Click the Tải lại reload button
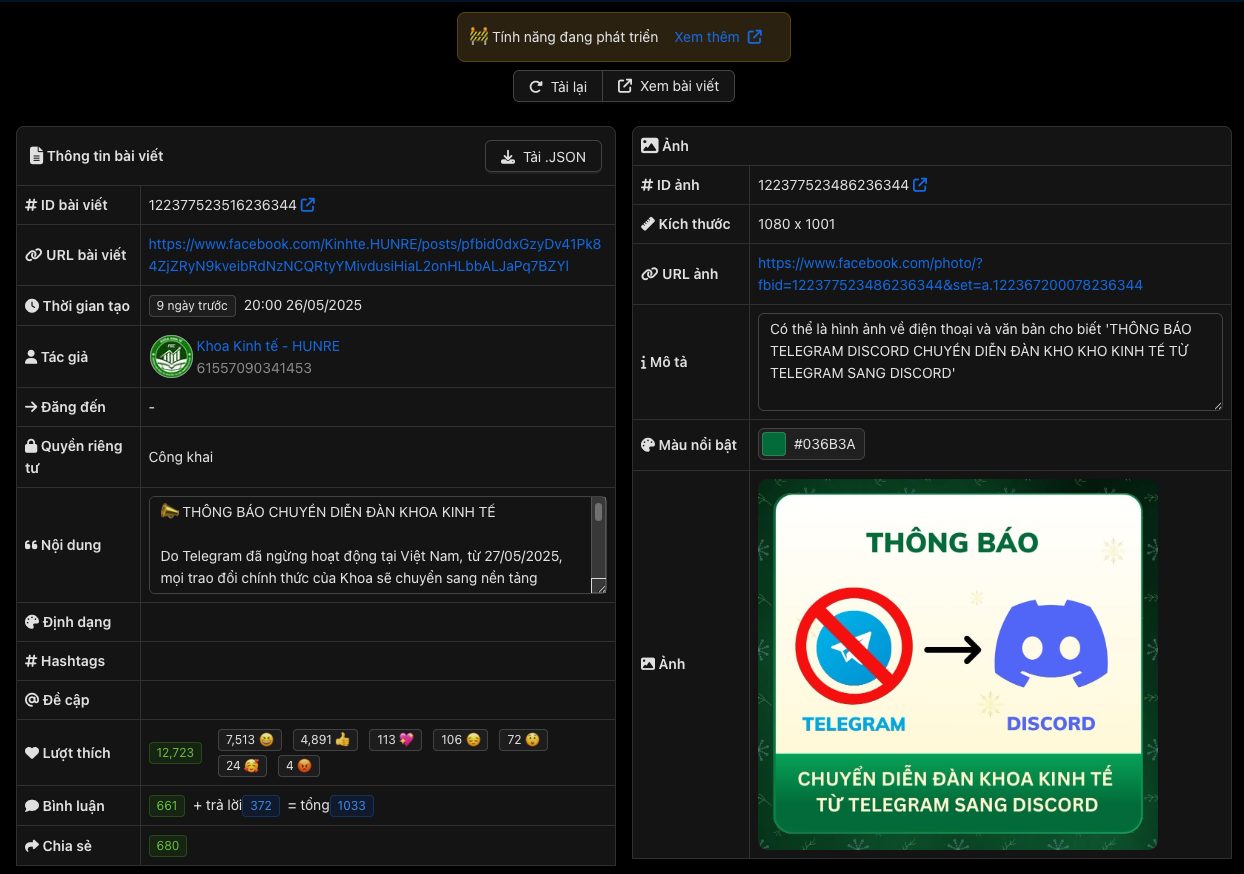This screenshot has height=874, width=1244. coord(558,86)
